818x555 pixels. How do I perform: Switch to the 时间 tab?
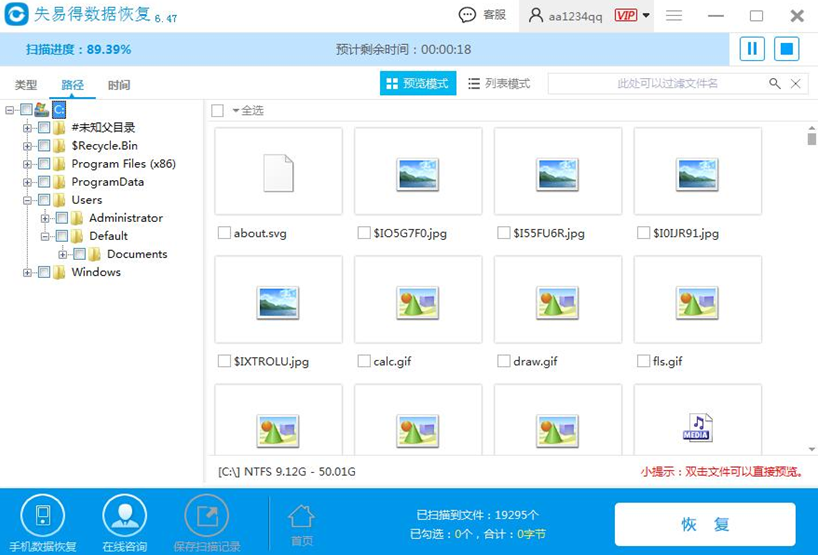click(118, 85)
